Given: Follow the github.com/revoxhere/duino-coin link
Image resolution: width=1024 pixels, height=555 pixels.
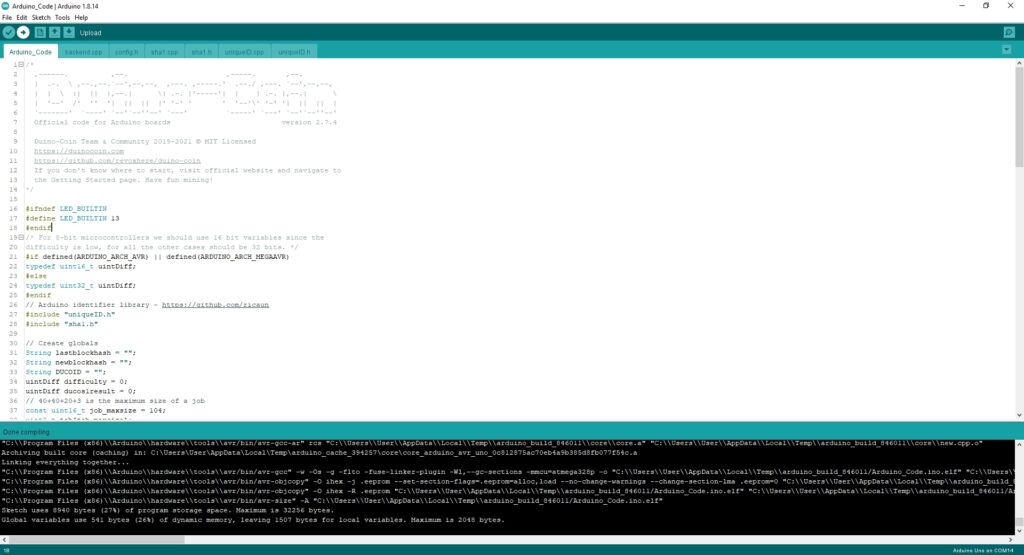Looking at the screenshot, I should (118, 161).
